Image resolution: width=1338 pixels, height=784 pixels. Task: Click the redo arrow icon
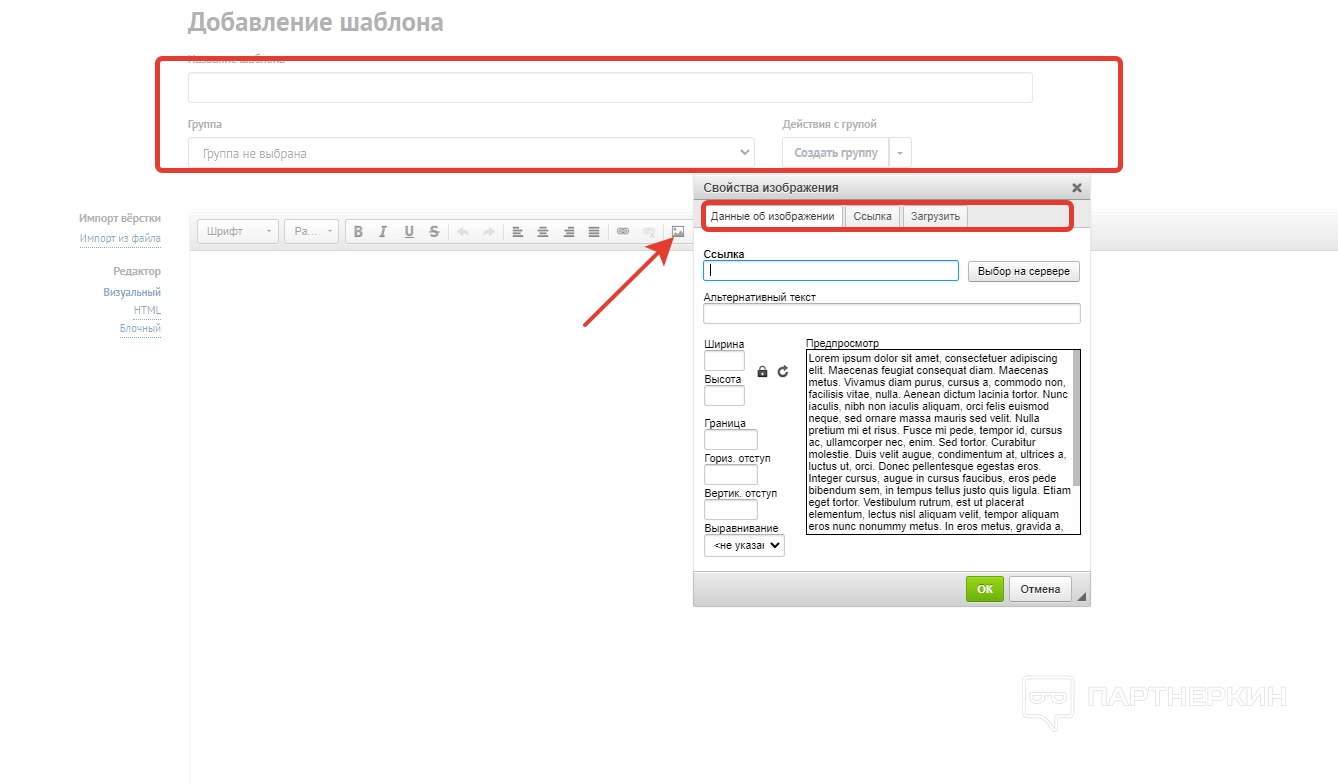coord(489,232)
